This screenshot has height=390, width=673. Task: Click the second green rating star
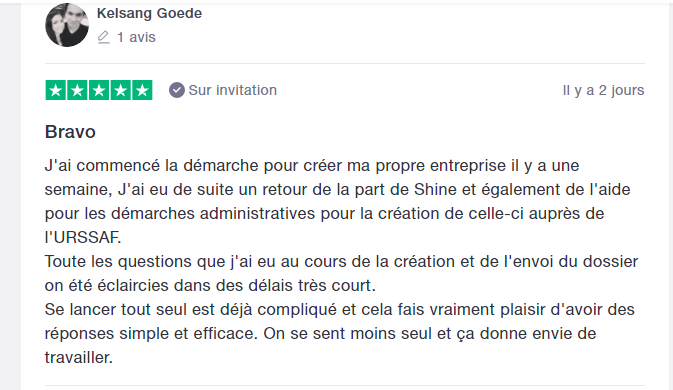pyautogui.click(x=77, y=90)
